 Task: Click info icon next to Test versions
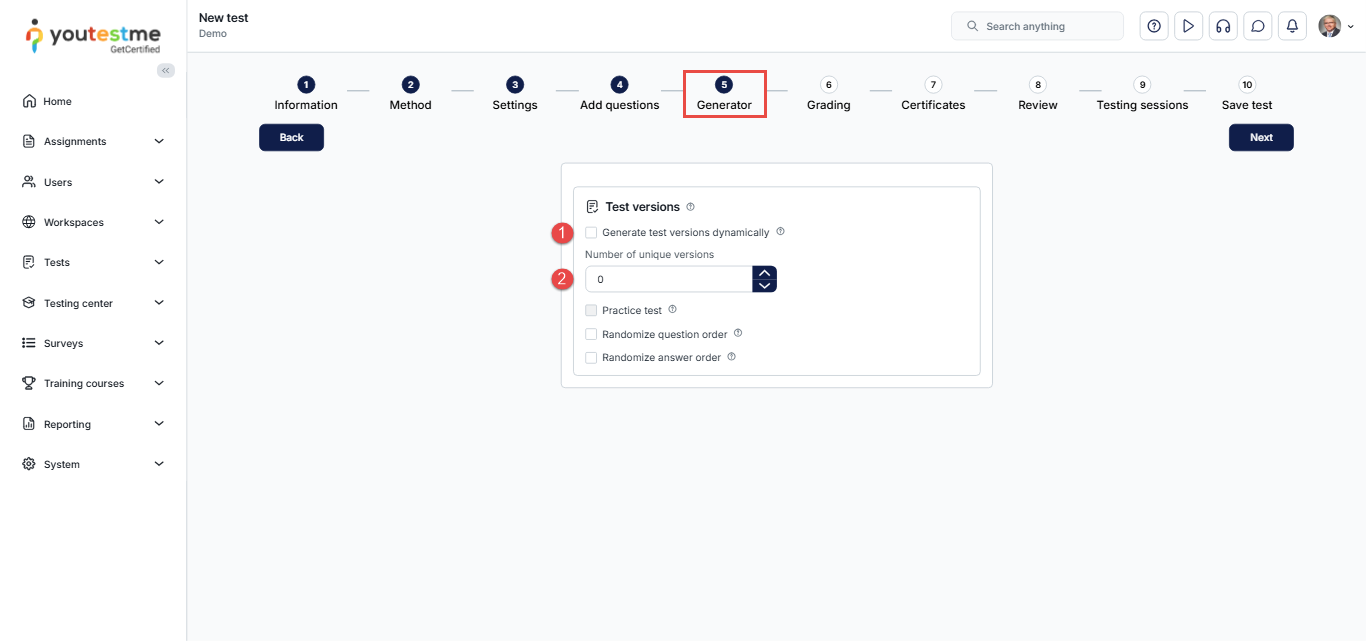[x=690, y=207]
